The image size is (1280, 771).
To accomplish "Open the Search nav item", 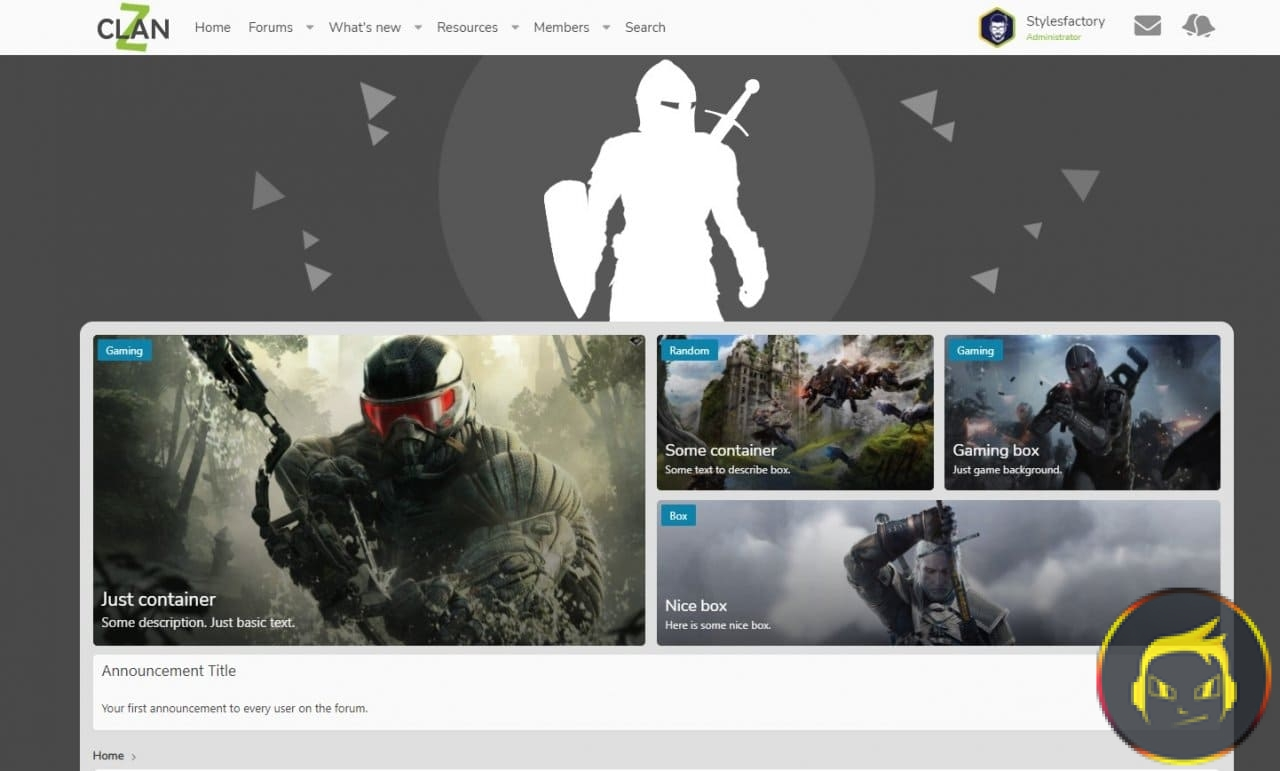I will point(645,27).
